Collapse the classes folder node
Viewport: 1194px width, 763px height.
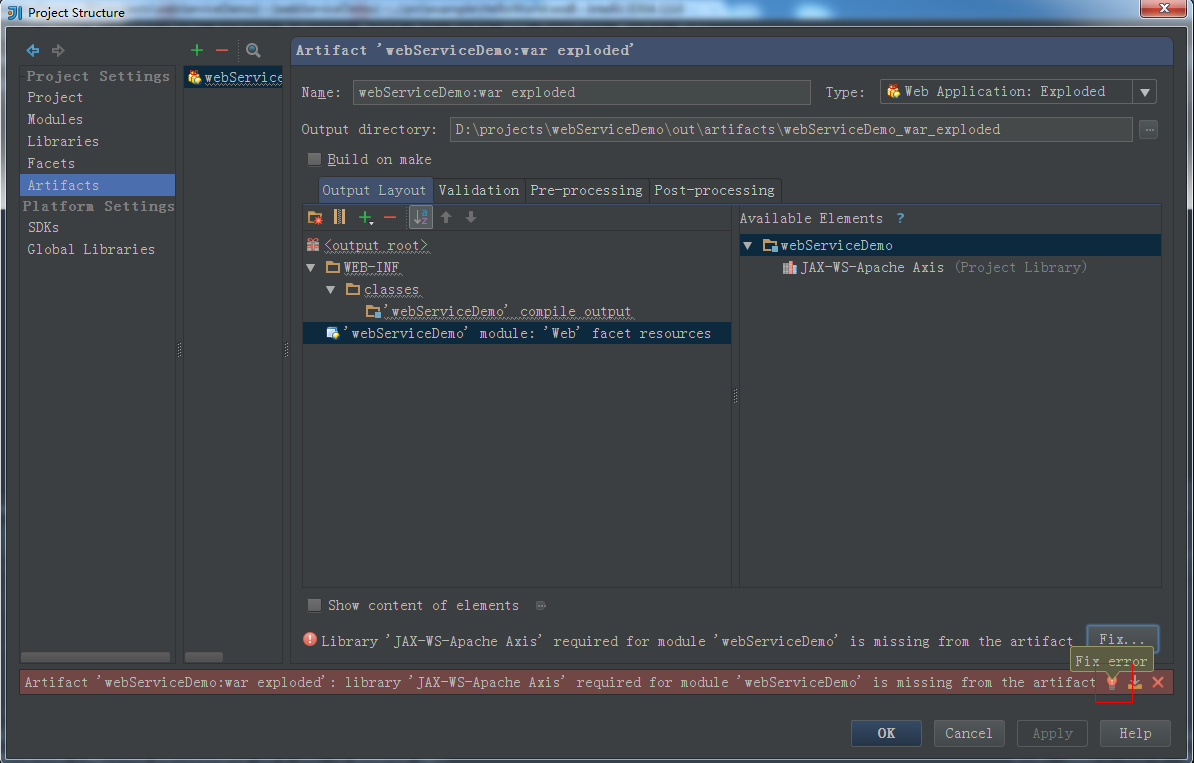click(x=330, y=290)
